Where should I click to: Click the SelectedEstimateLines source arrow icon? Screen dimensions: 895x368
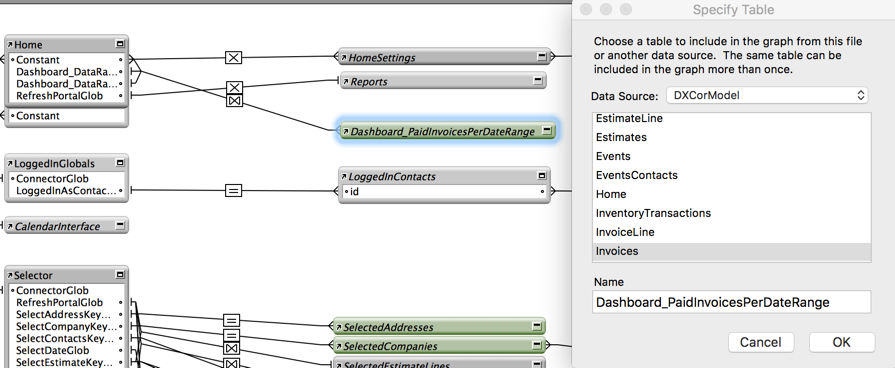pyautogui.click(x=338, y=365)
